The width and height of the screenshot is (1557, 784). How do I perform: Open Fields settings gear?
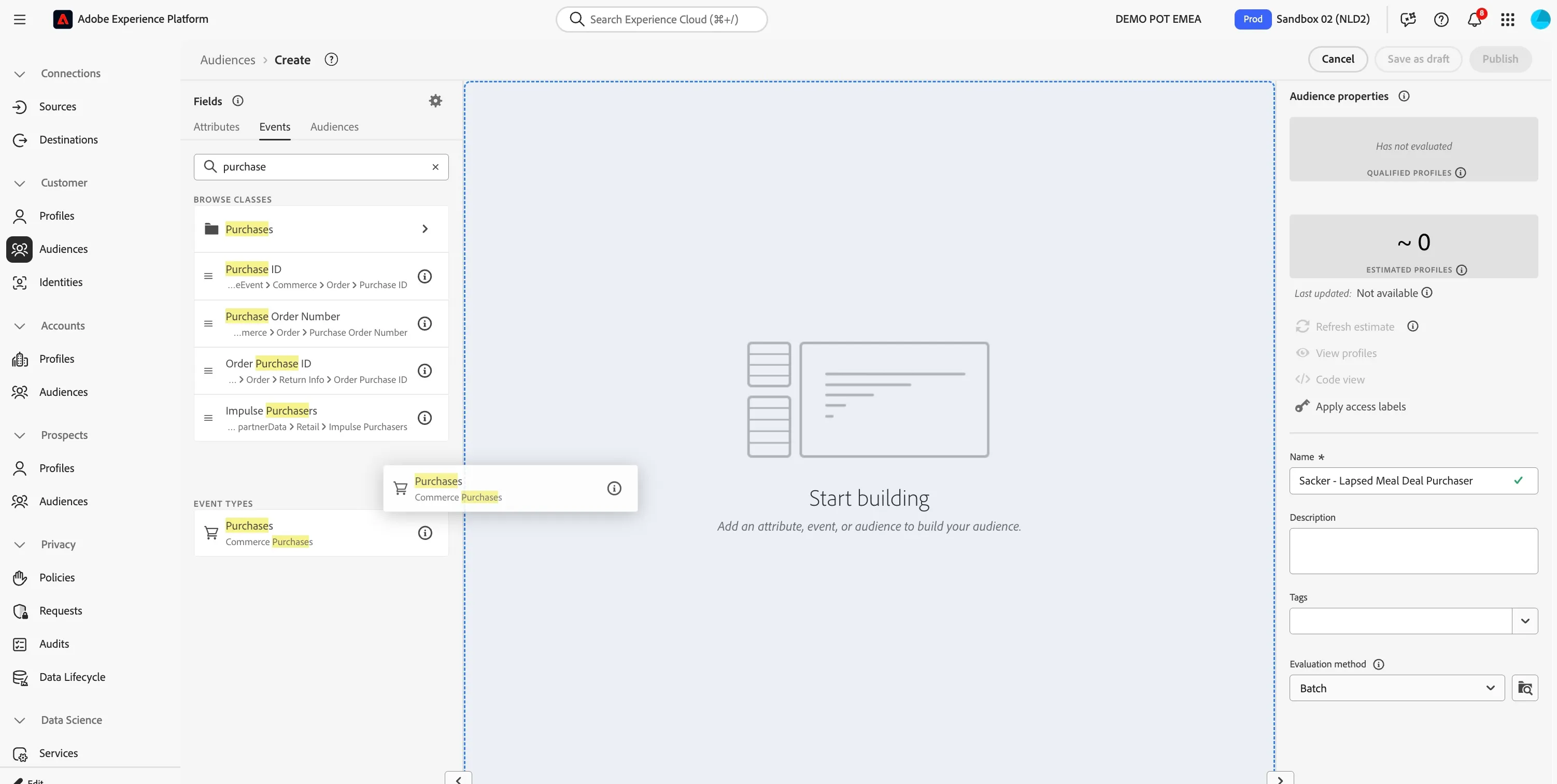(435, 101)
